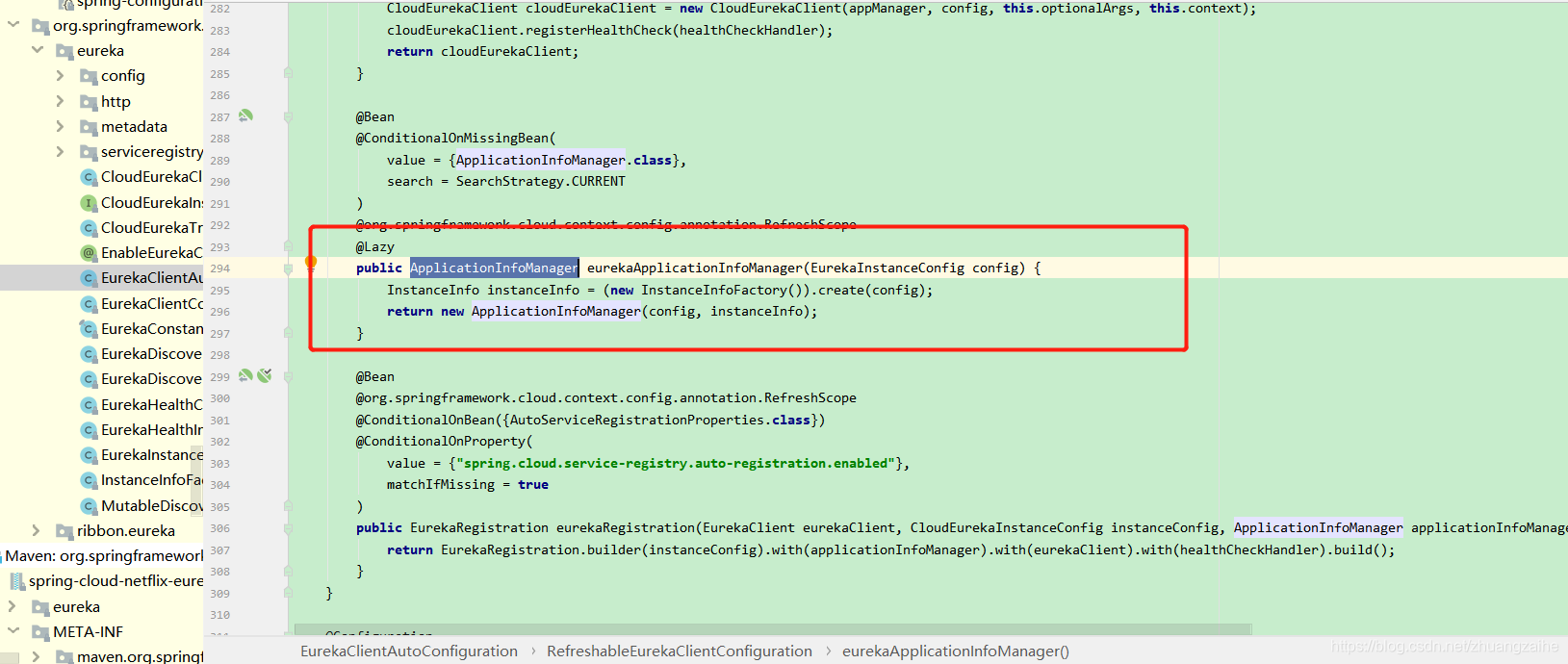This screenshot has width=1568, height=664.
Task: Click registerHealthCheck on line 283
Action: coord(599,30)
